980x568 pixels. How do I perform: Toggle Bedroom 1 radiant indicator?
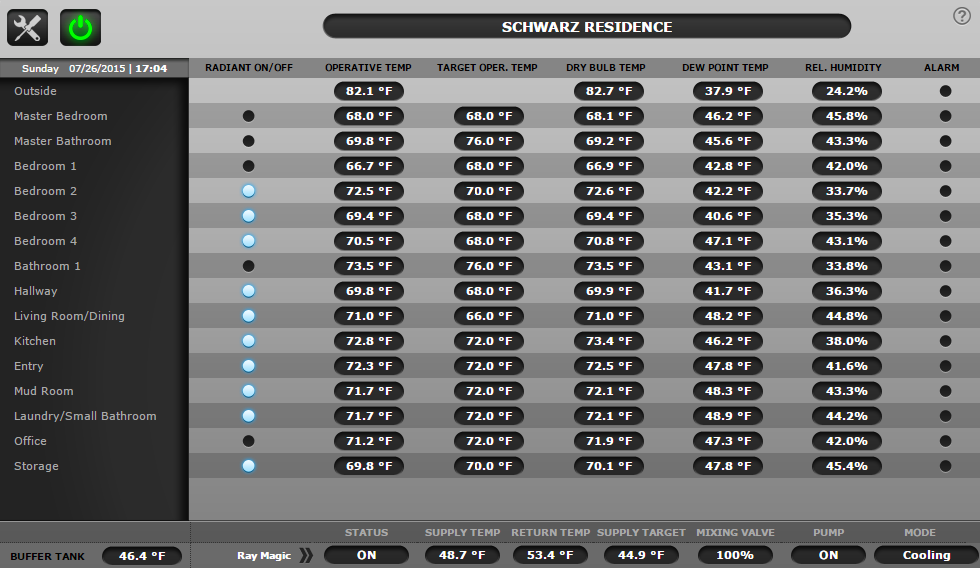[249, 166]
